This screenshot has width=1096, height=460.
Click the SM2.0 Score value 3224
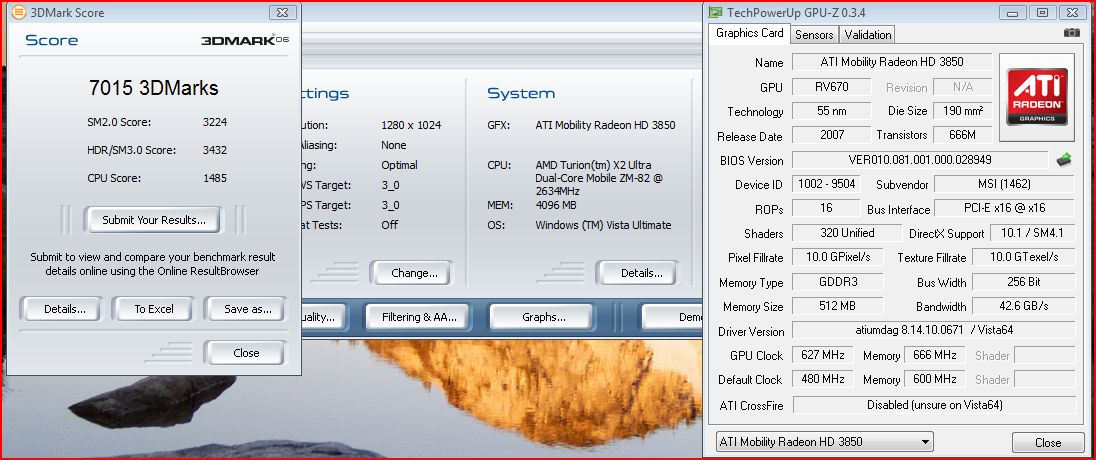point(215,122)
